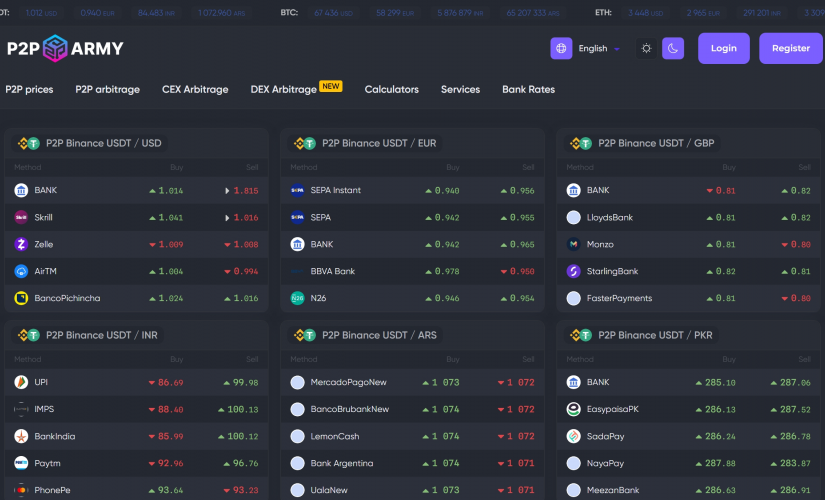Click the EasypaisaPK icon
Screen dimensions: 825x500
tap(574, 409)
